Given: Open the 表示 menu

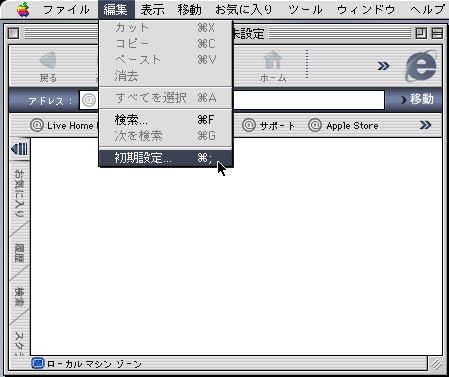Looking at the screenshot, I should [x=152, y=9].
